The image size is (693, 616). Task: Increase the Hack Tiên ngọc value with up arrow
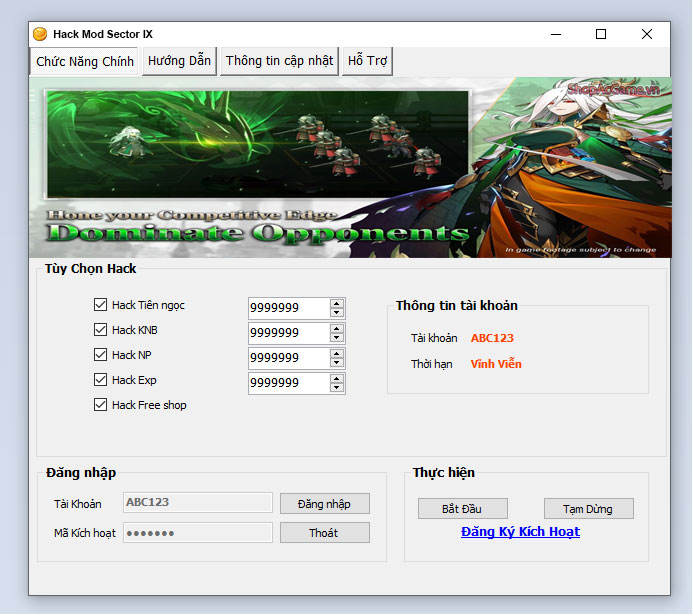point(337,304)
